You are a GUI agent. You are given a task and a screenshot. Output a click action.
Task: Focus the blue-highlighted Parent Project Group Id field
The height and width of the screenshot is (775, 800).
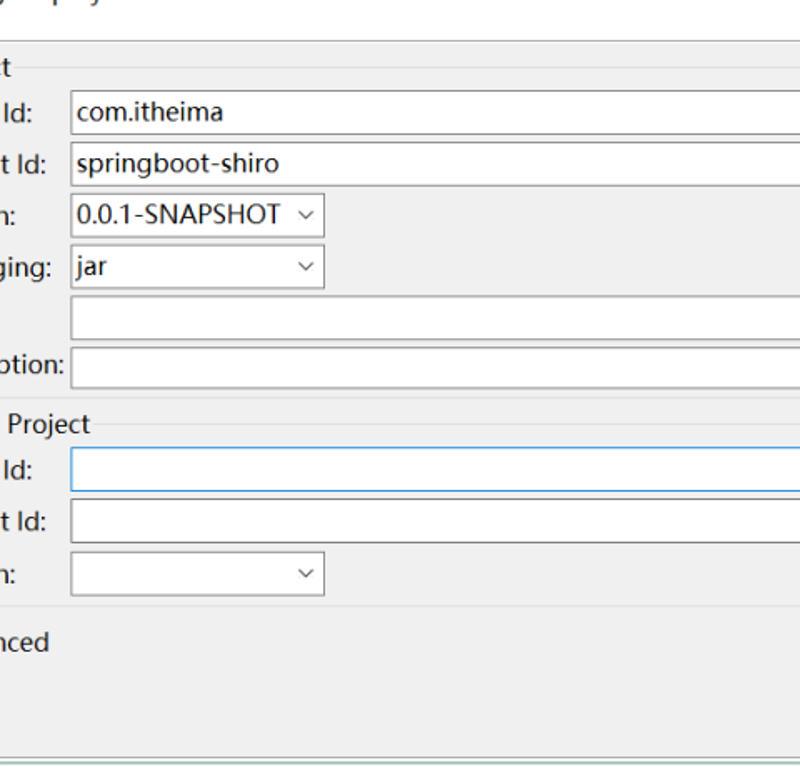pos(435,469)
